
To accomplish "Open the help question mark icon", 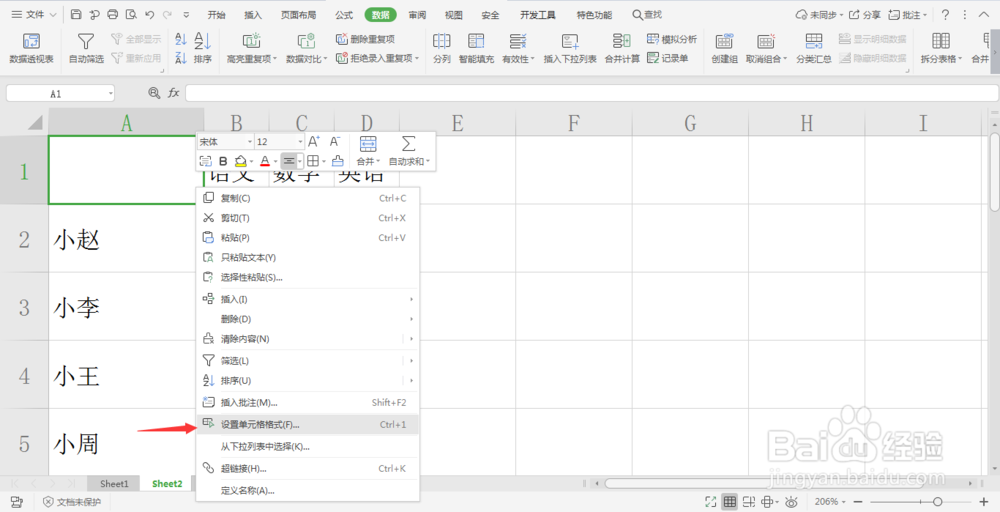I will pyautogui.click(x=946, y=14).
